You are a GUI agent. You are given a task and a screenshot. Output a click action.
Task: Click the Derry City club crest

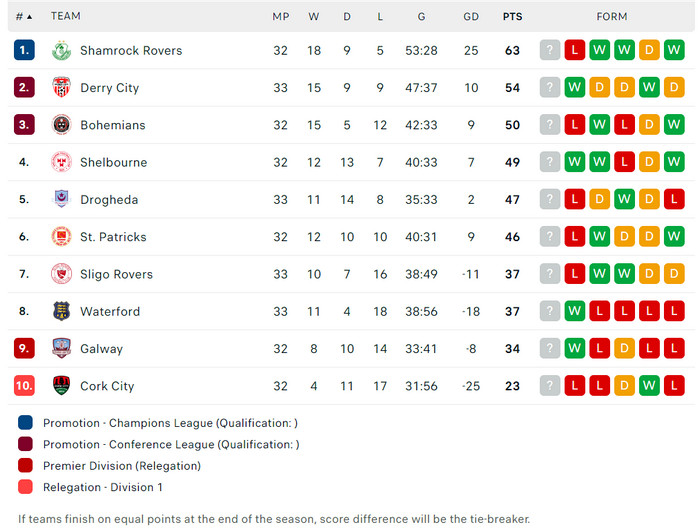pyautogui.click(x=61, y=87)
